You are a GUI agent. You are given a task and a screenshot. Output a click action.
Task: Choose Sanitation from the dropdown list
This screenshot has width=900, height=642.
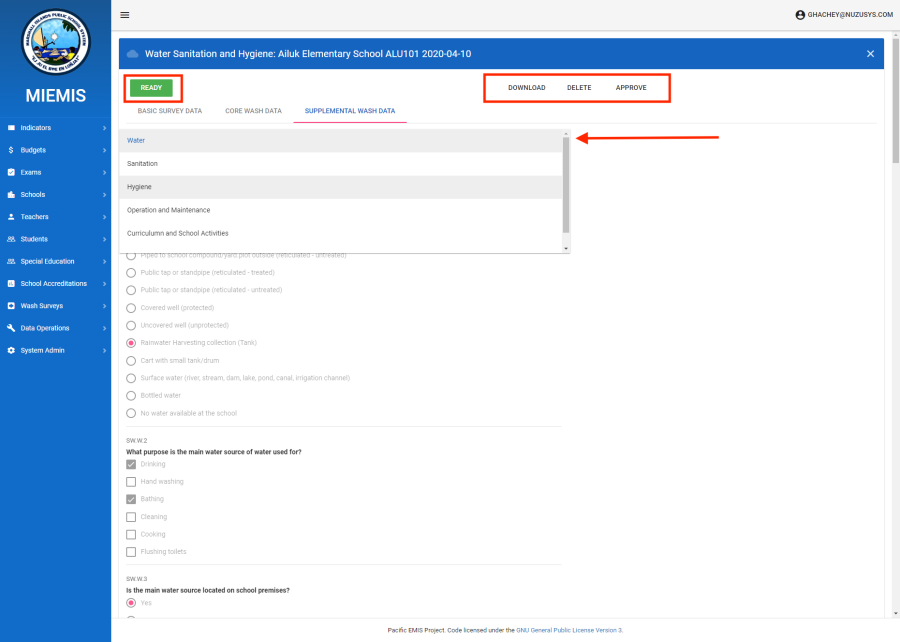[x=142, y=163]
